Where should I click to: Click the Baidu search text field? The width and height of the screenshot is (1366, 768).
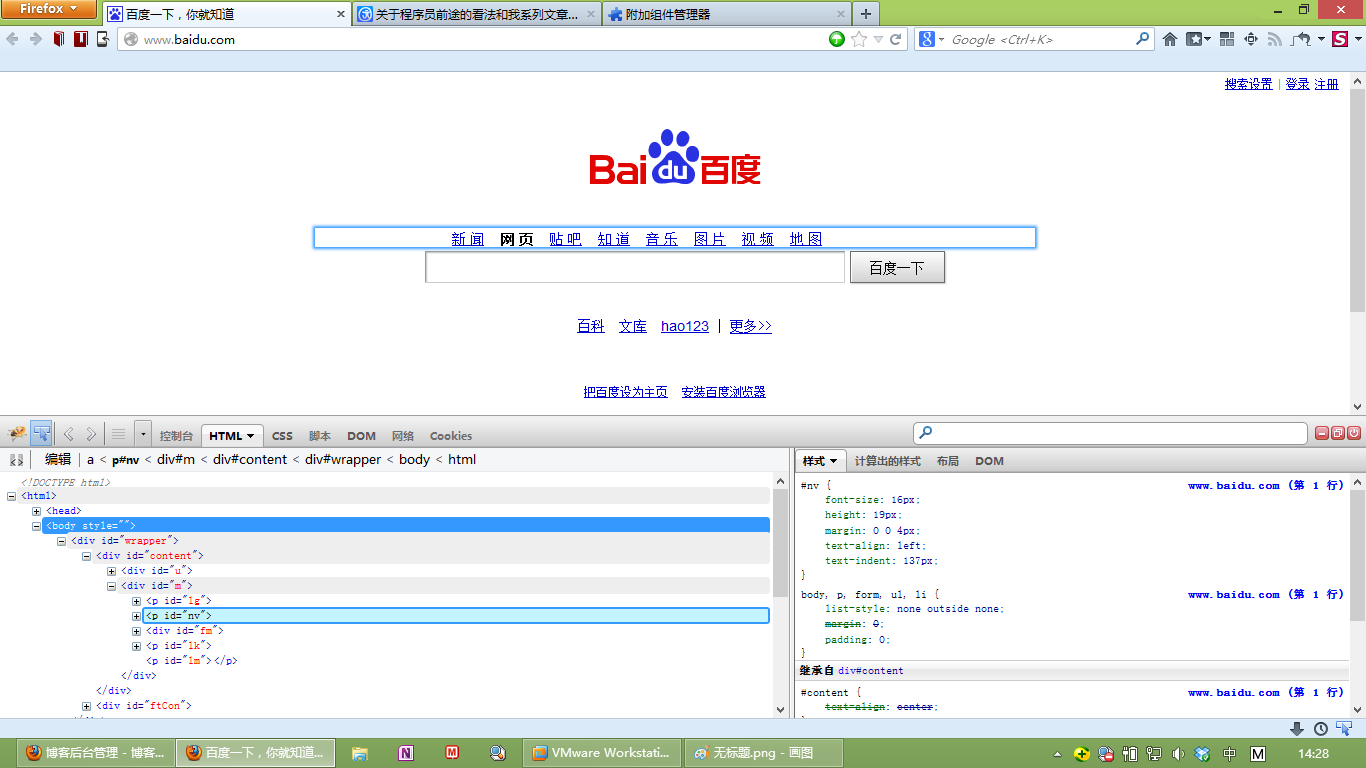click(635, 267)
